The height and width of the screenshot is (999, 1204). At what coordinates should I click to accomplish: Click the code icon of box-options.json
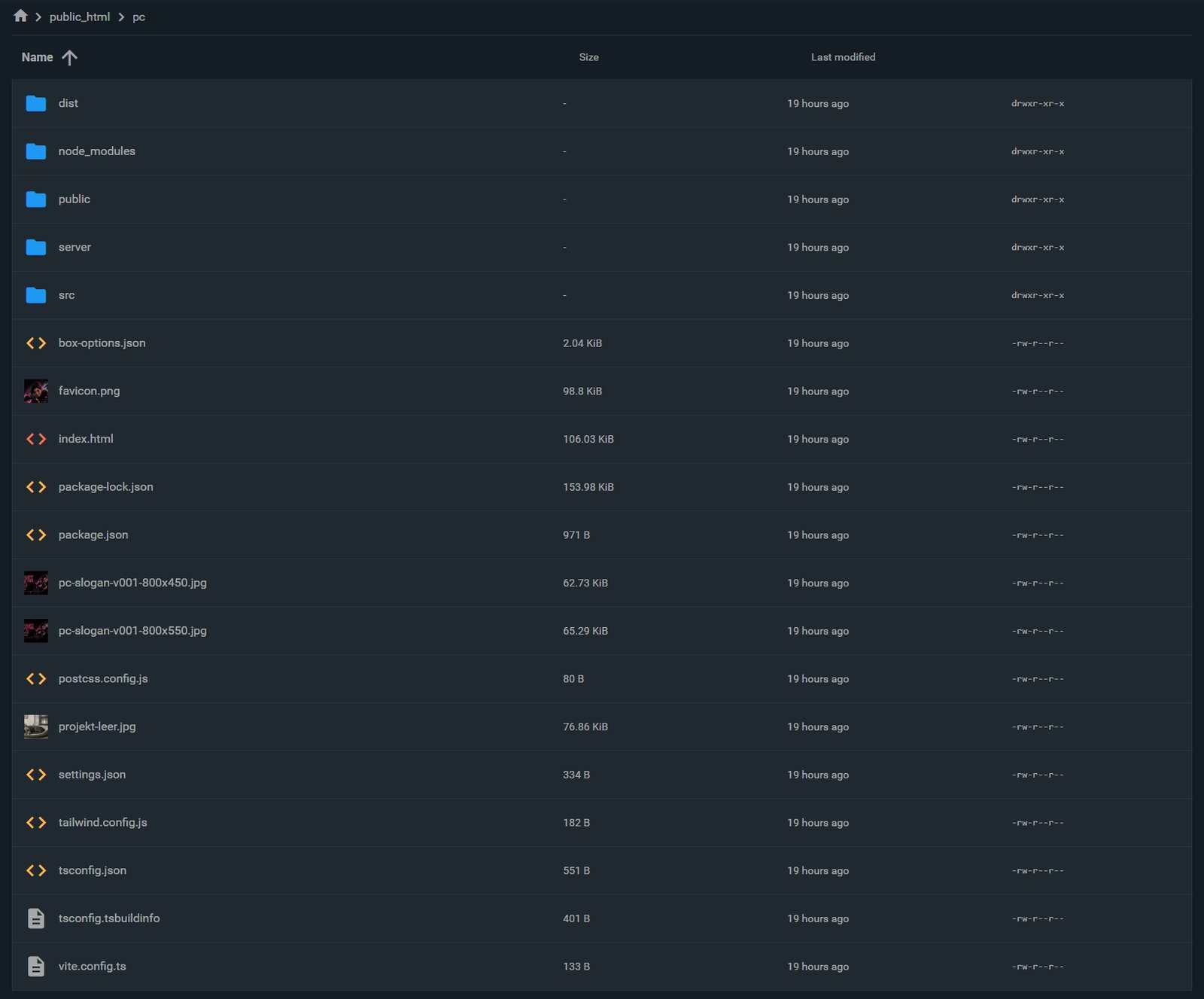tap(36, 343)
